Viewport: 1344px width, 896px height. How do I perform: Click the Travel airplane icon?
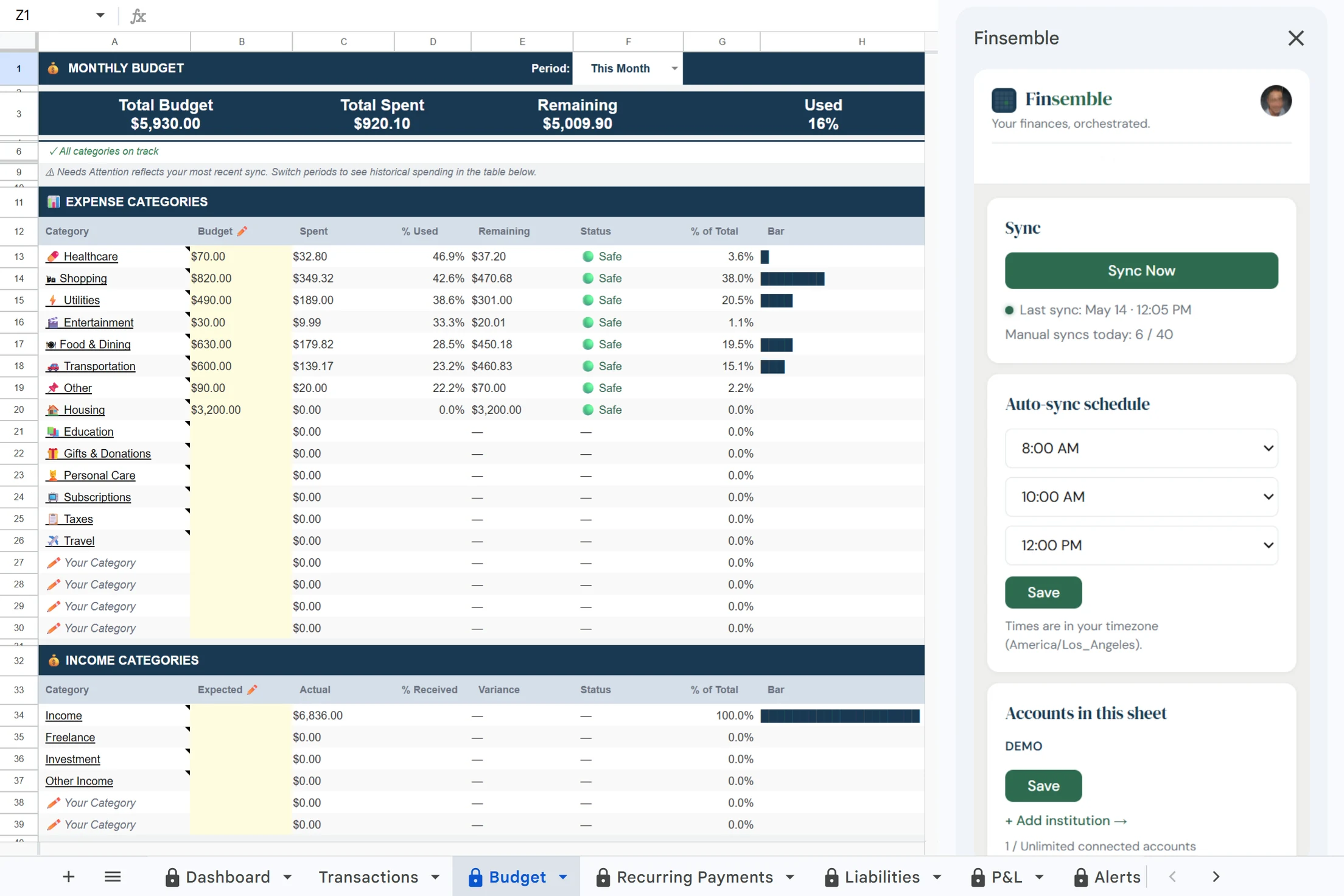tap(53, 541)
